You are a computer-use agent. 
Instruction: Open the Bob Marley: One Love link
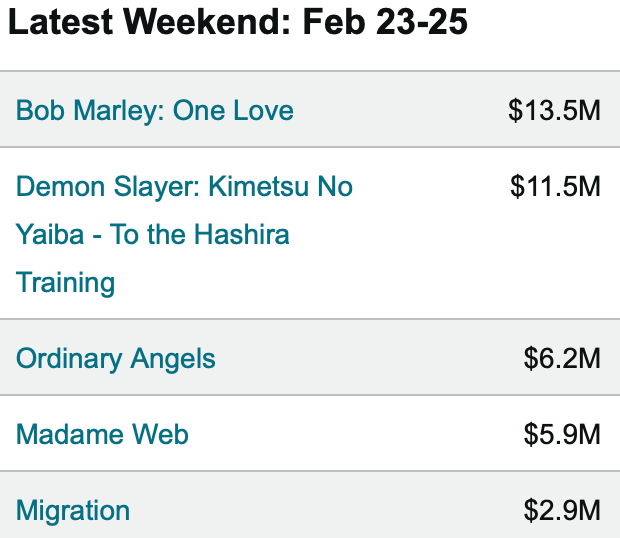click(x=155, y=110)
